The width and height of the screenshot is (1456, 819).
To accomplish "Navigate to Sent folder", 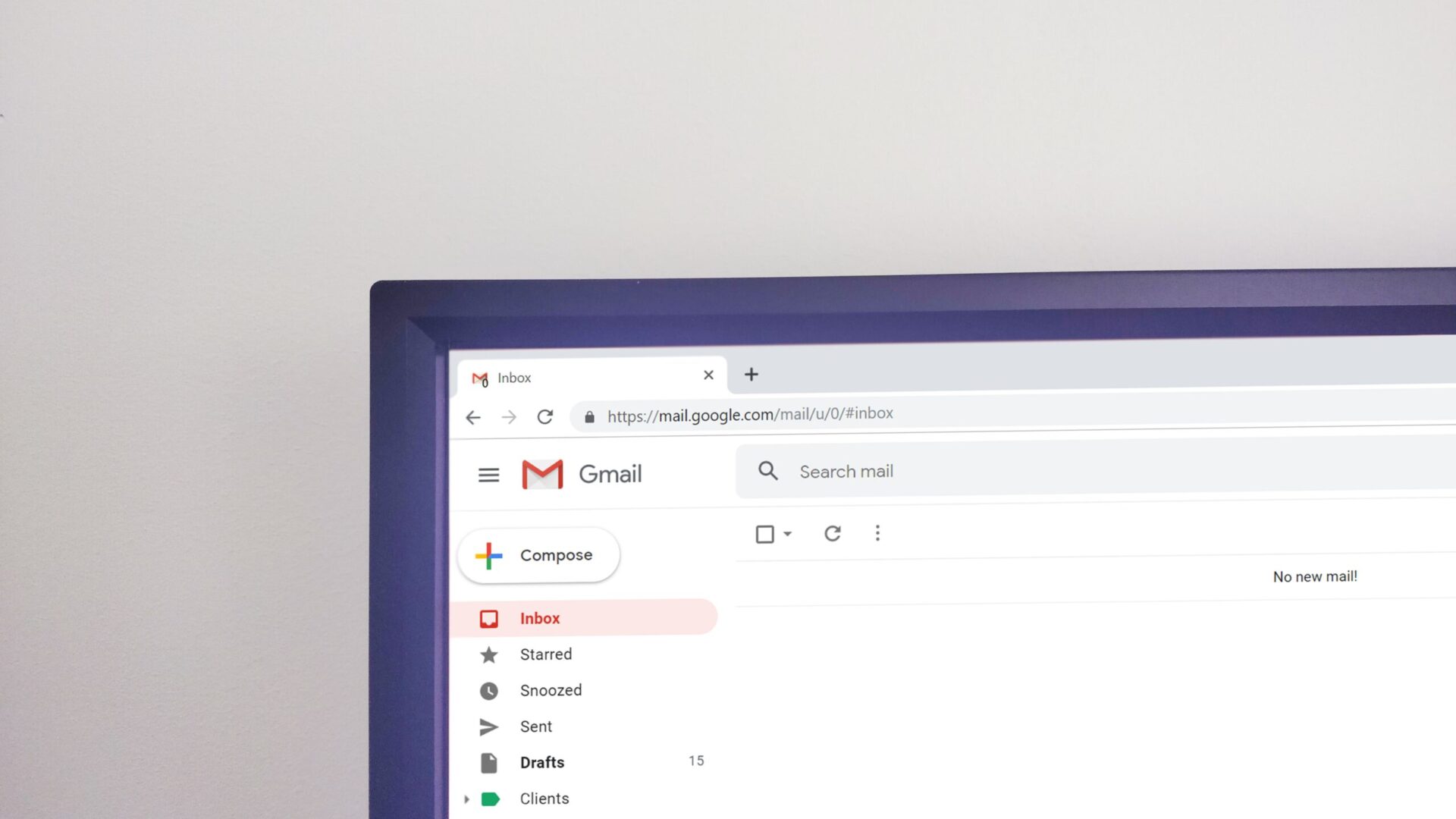I will tap(536, 725).
